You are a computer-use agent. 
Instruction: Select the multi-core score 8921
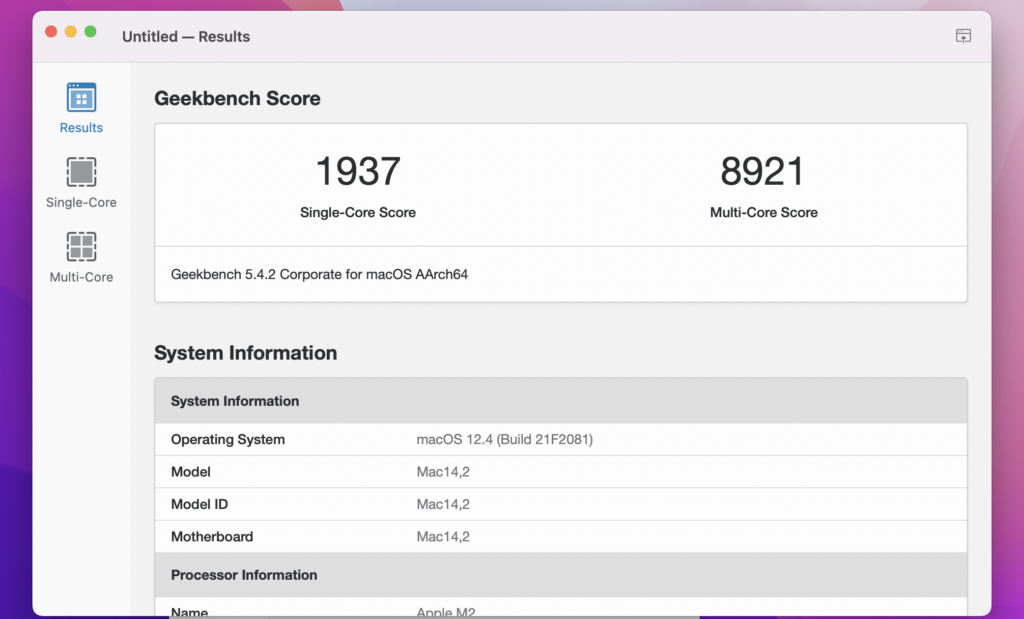(x=763, y=171)
